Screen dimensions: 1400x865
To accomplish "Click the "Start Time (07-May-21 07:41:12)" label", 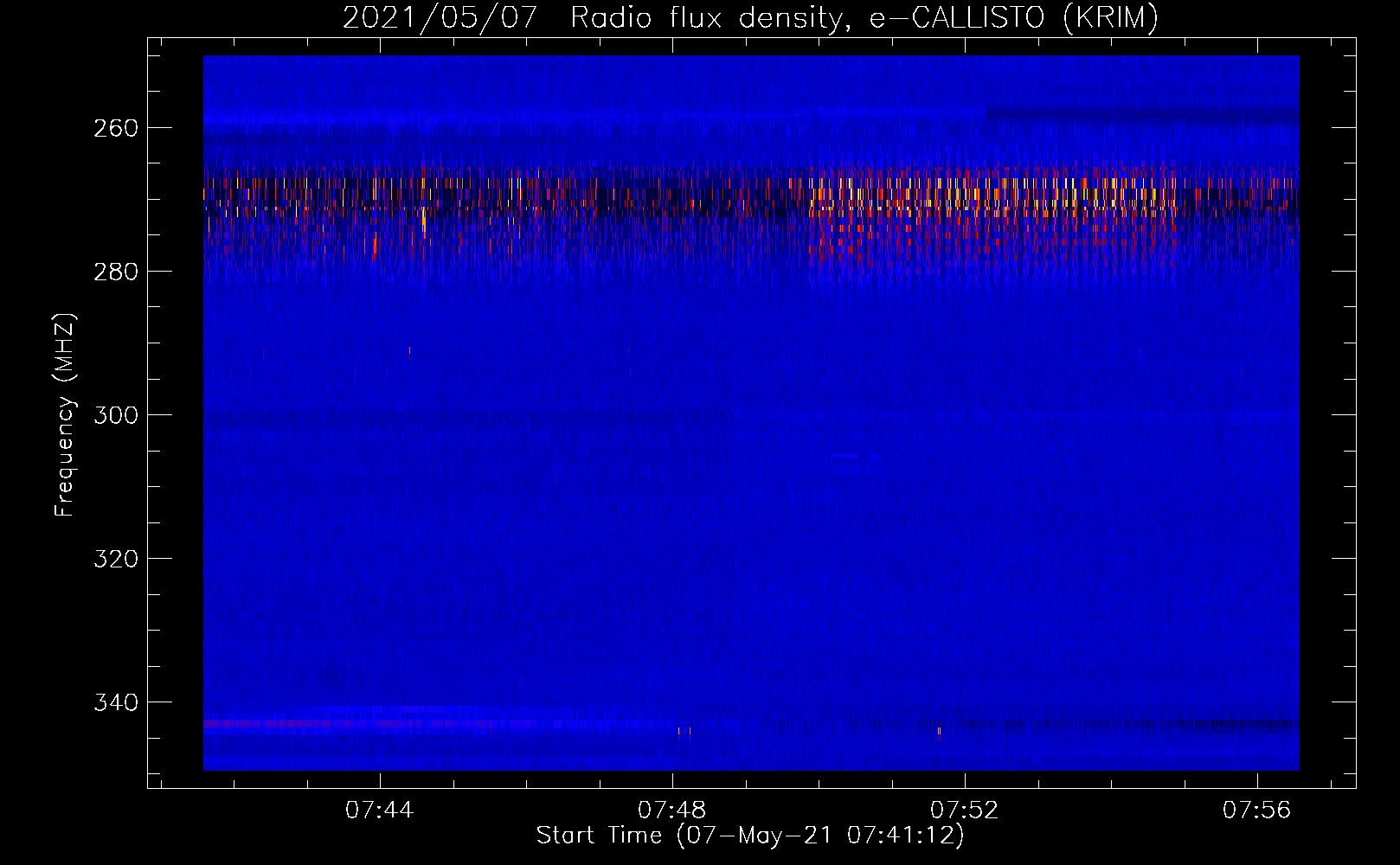I will [x=750, y=836].
